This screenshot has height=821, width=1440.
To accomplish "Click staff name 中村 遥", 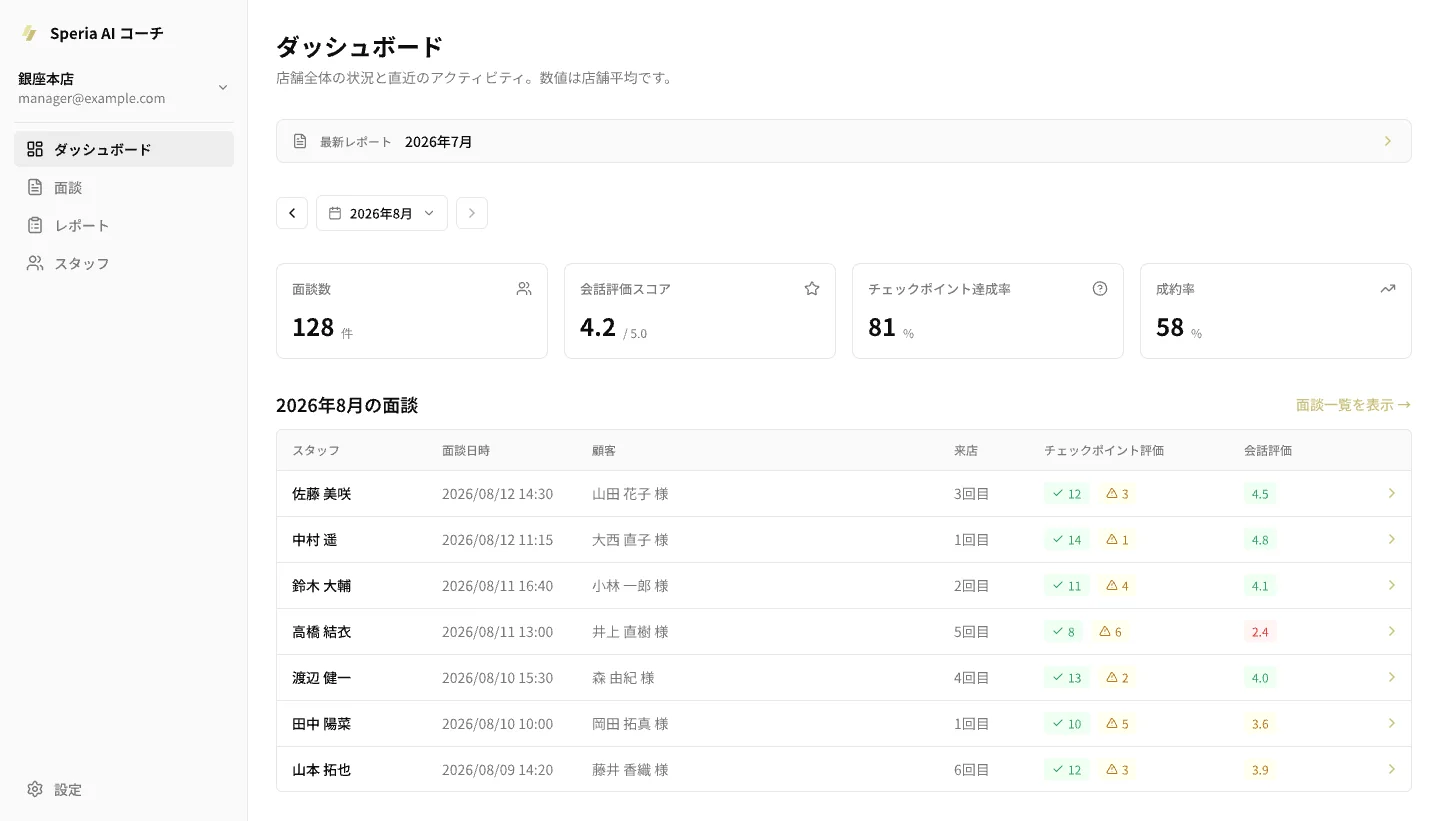I will pyautogui.click(x=315, y=540).
